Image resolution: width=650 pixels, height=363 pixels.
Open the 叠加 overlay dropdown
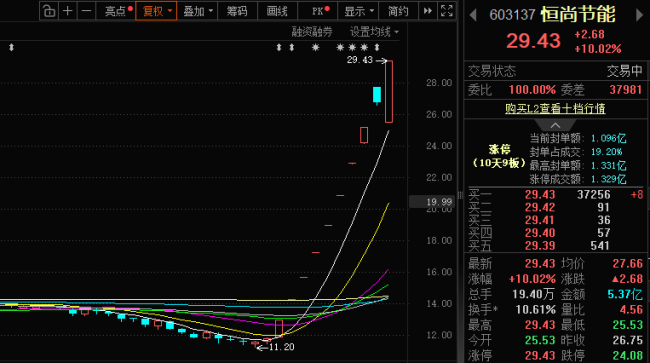click(197, 11)
